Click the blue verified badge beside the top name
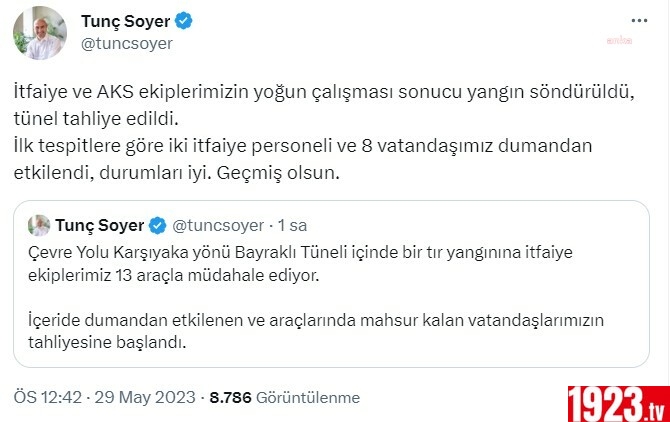670x422 pixels. click(184, 21)
